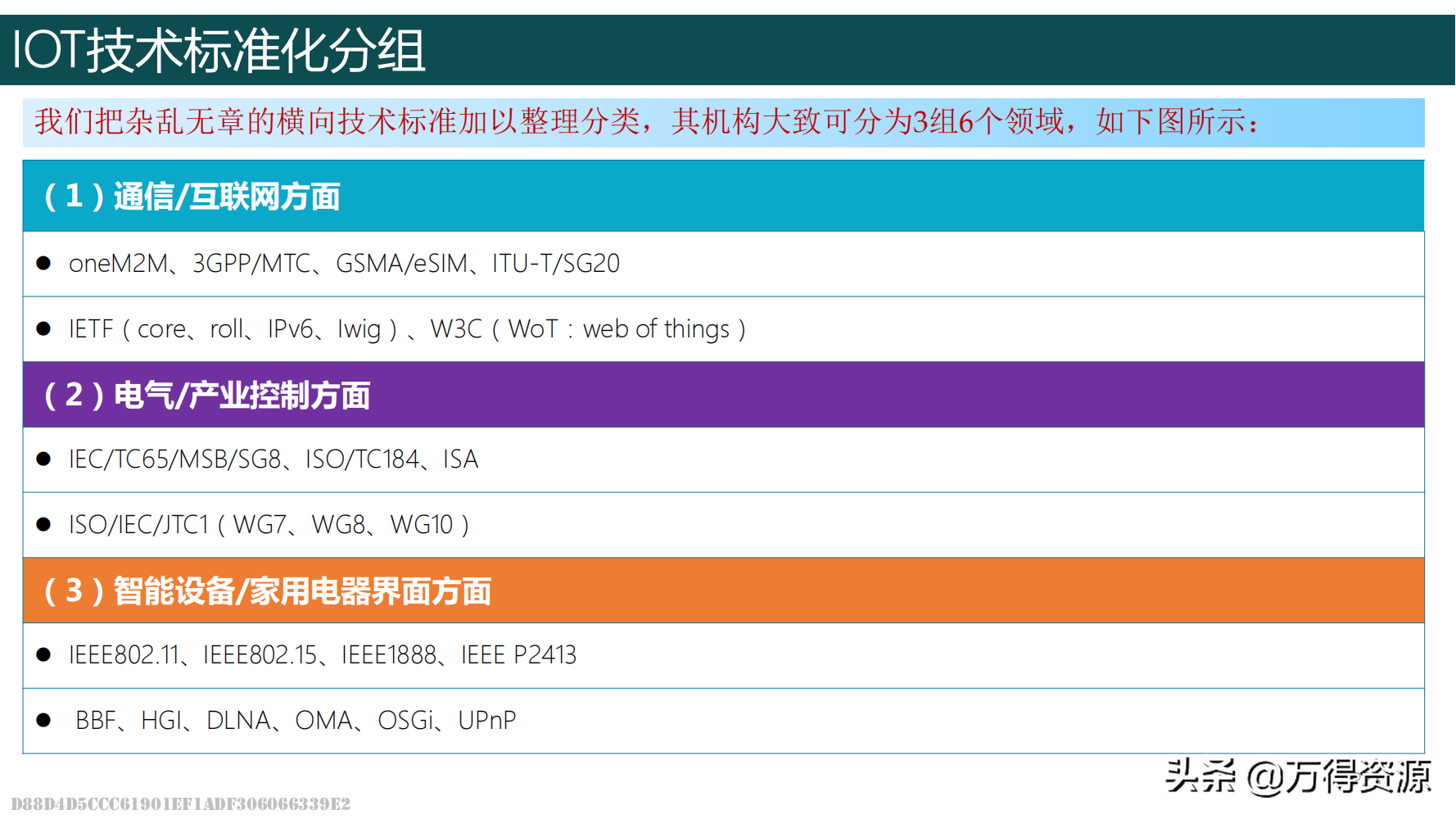Click the "头条 @万得资源" watermark

tap(1298, 776)
